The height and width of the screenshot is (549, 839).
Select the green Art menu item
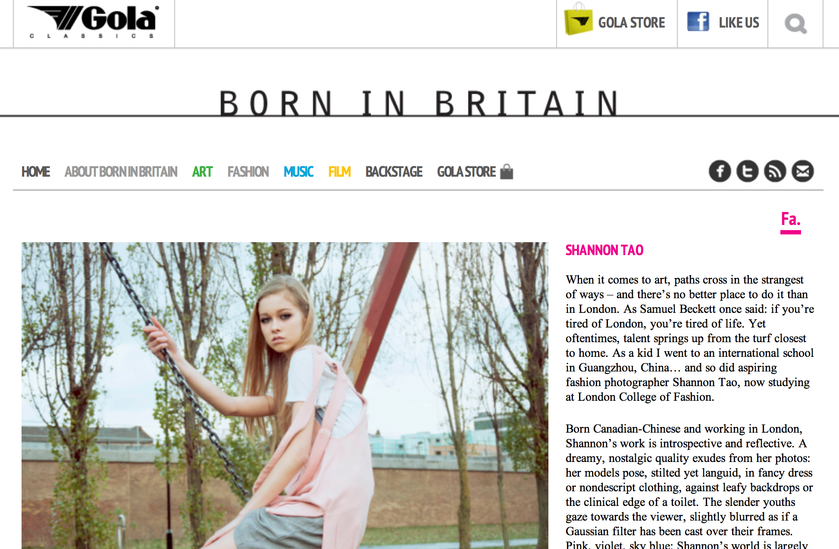202,172
